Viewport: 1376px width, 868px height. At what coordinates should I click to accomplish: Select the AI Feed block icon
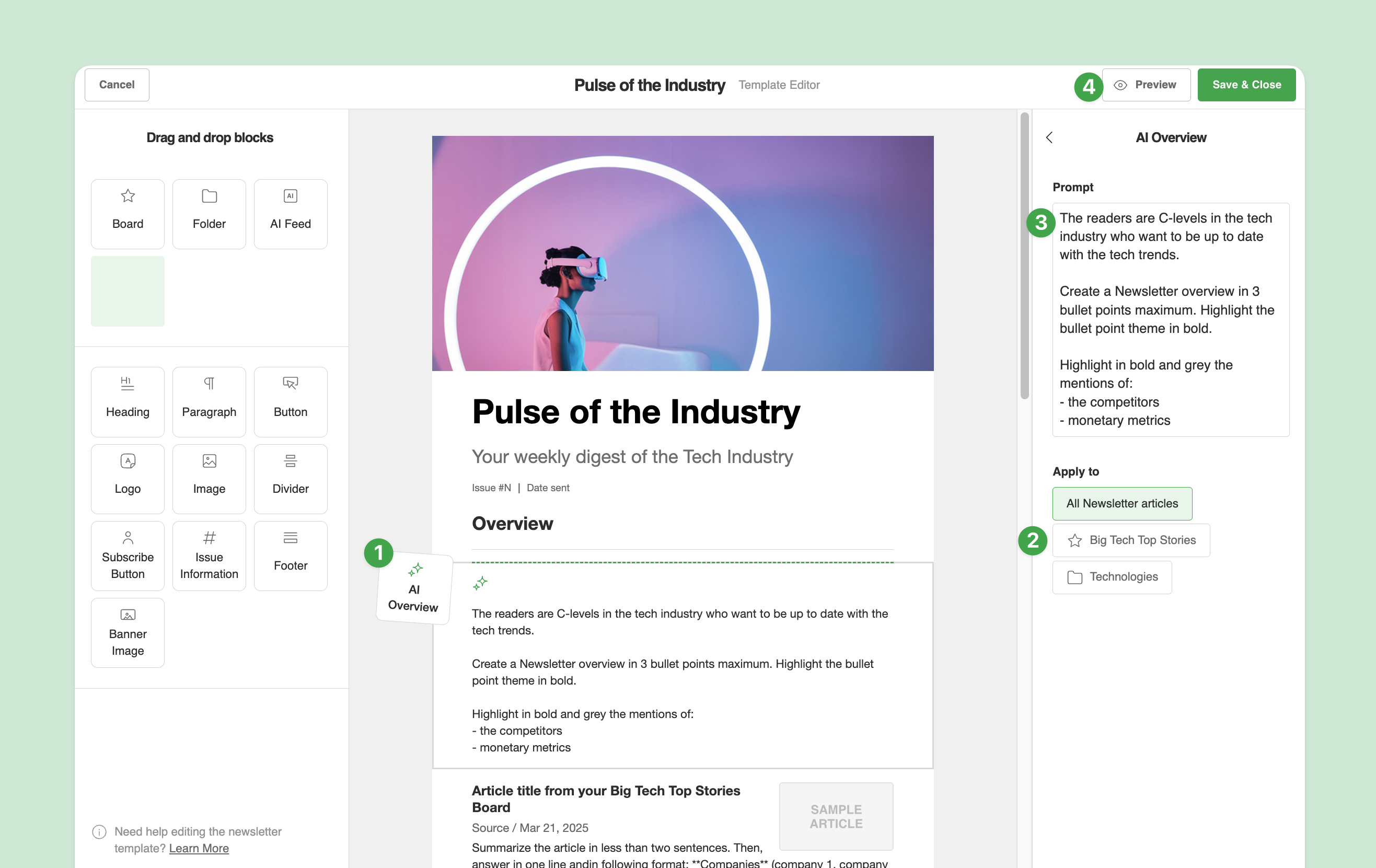[290, 196]
